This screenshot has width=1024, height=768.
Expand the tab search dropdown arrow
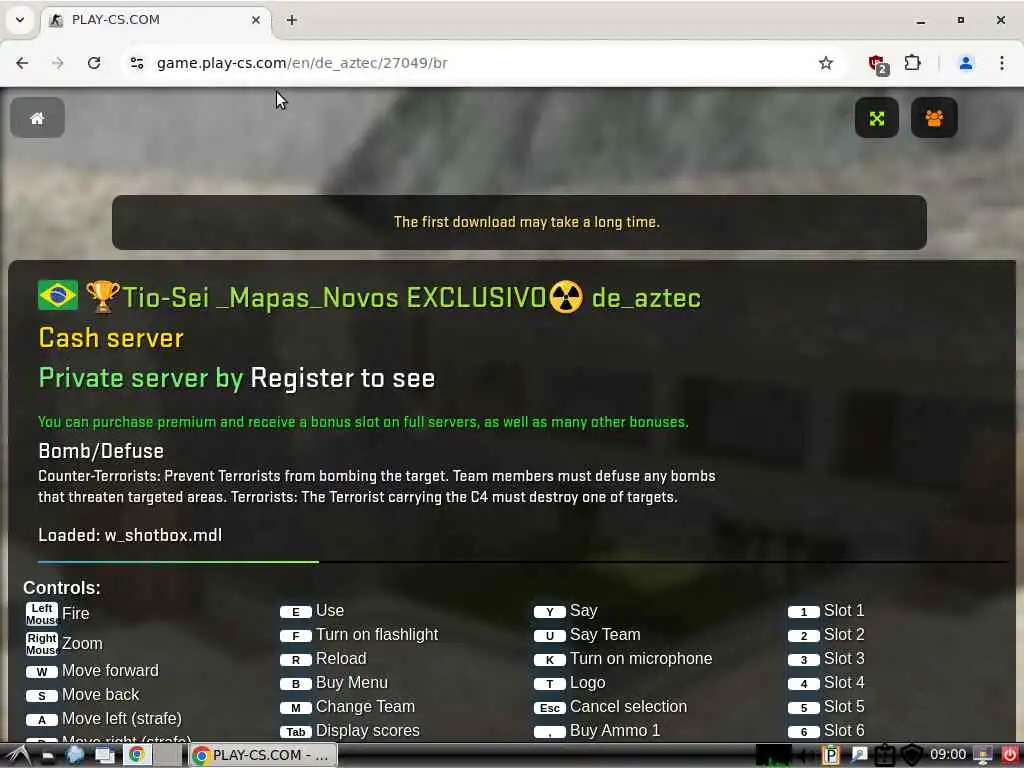tap(20, 20)
